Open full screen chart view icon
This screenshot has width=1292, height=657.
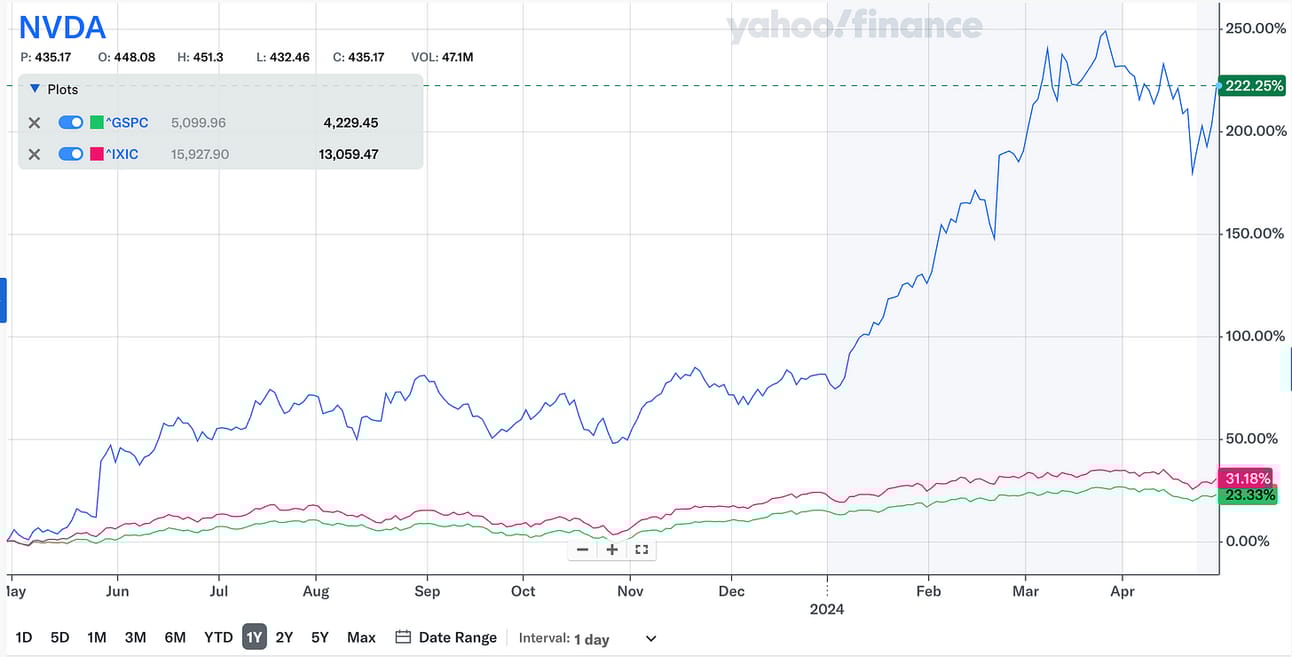pos(641,549)
